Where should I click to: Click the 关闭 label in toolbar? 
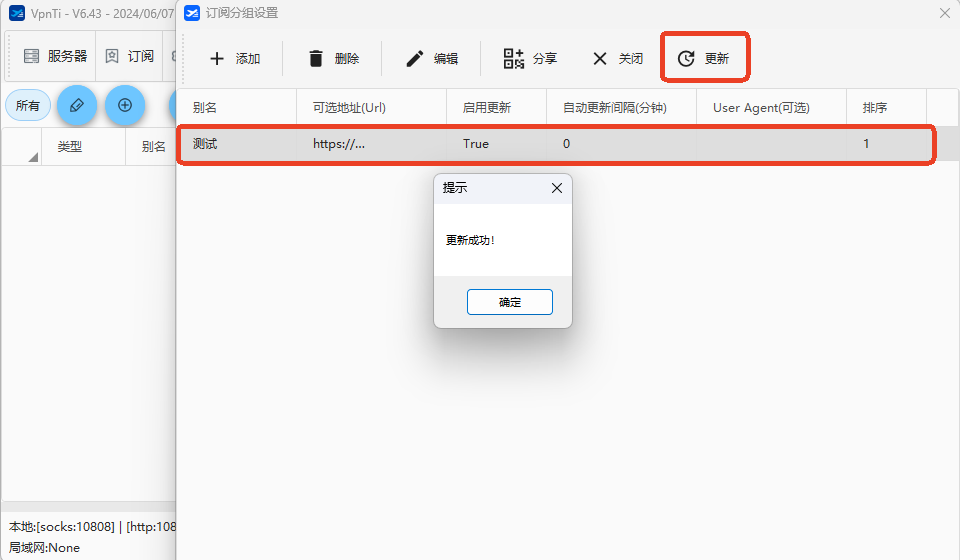coord(631,59)
